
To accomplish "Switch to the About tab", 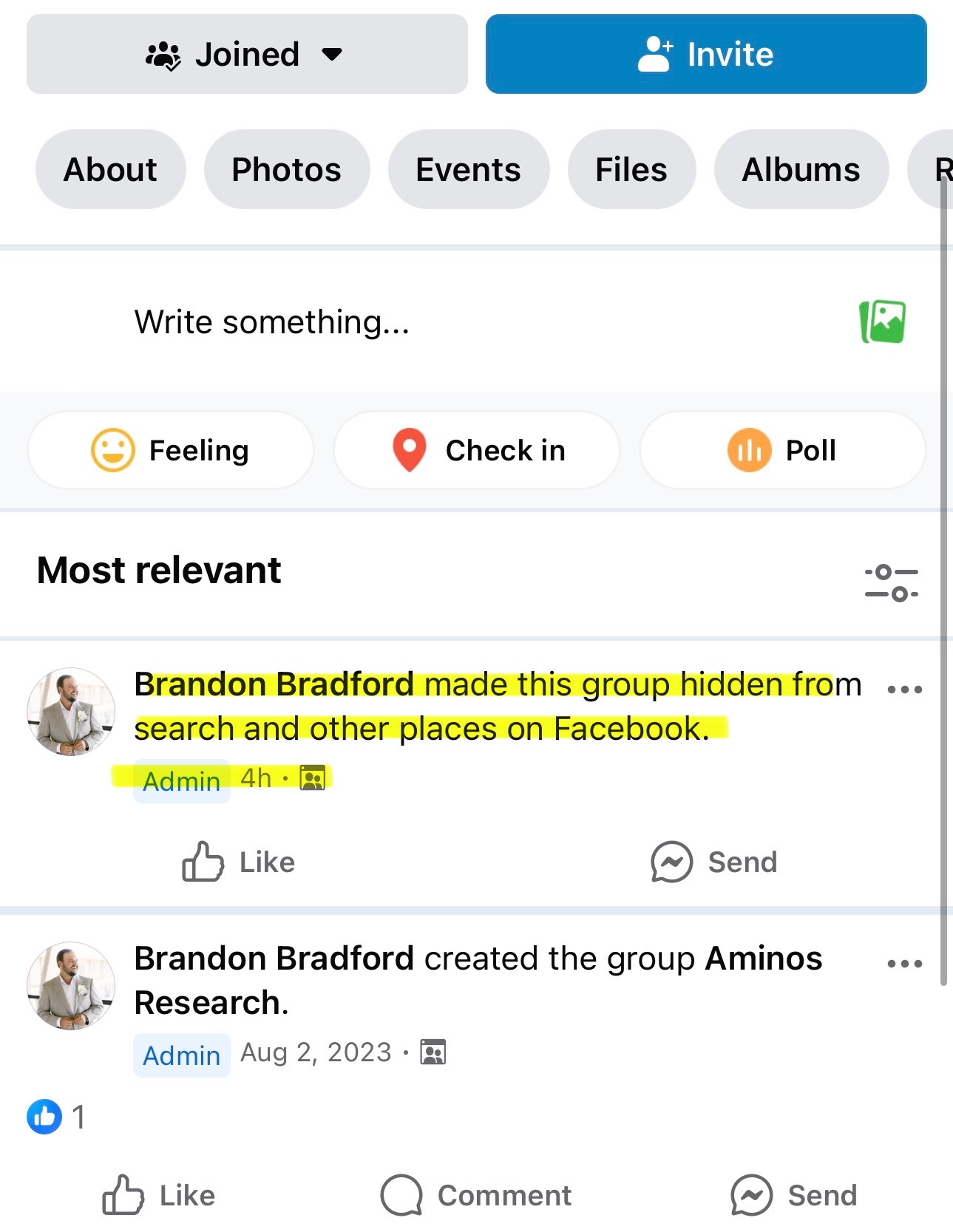I will (x=110, y=169).
